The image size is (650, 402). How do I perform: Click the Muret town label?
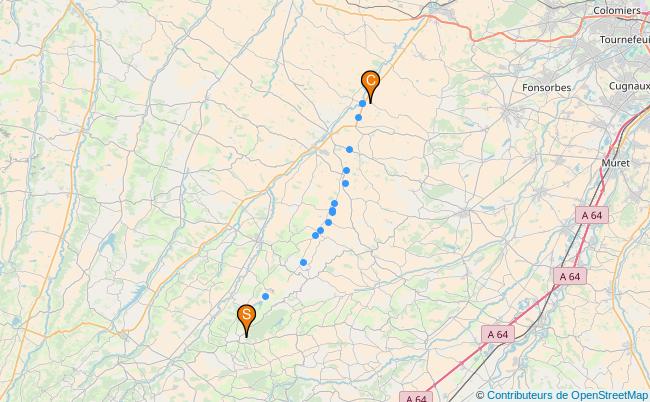pyautogui.click(x=616, y=163)
